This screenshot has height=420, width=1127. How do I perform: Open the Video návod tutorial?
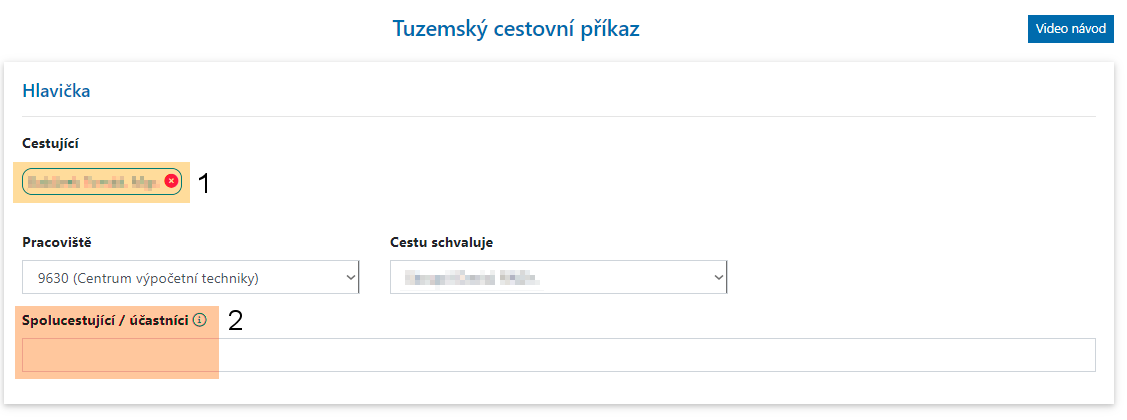click(x=1070, y=29)
